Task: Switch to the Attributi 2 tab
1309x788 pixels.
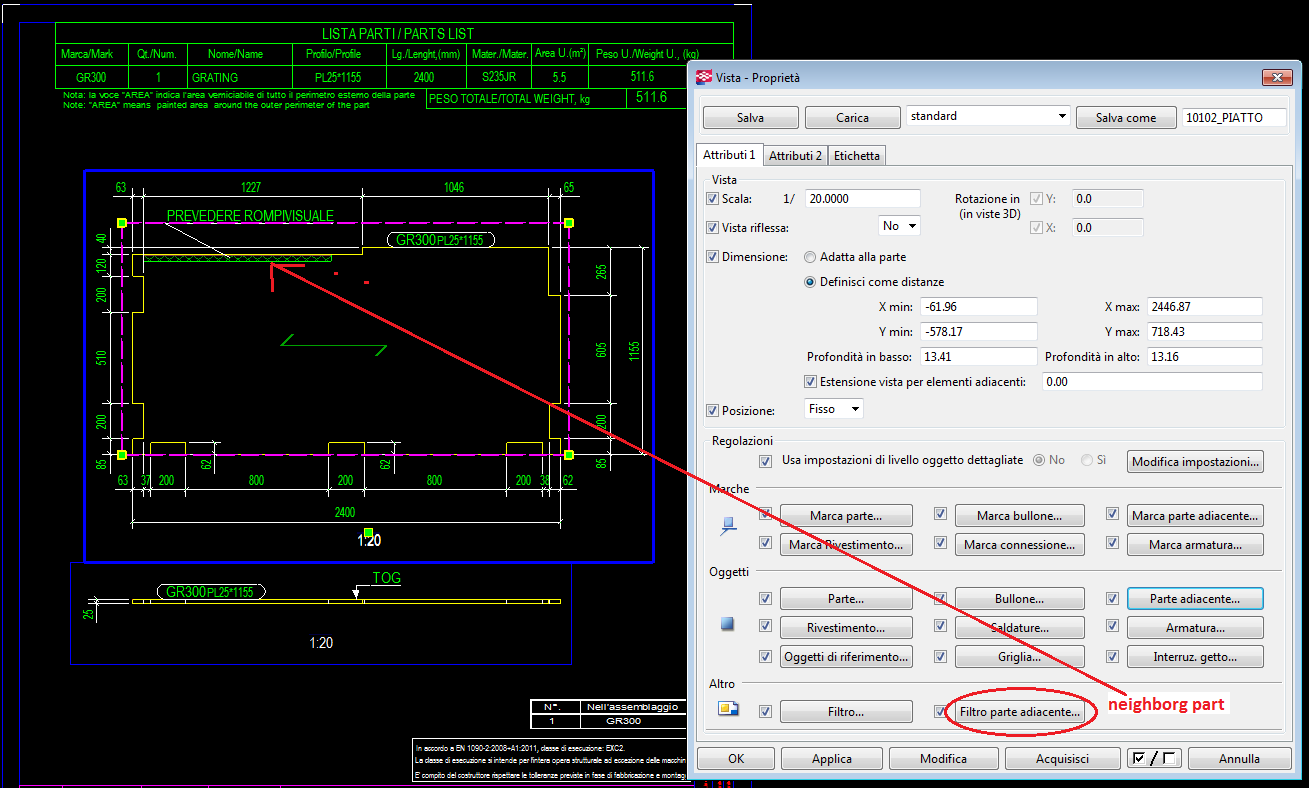Action: [795, 156]
